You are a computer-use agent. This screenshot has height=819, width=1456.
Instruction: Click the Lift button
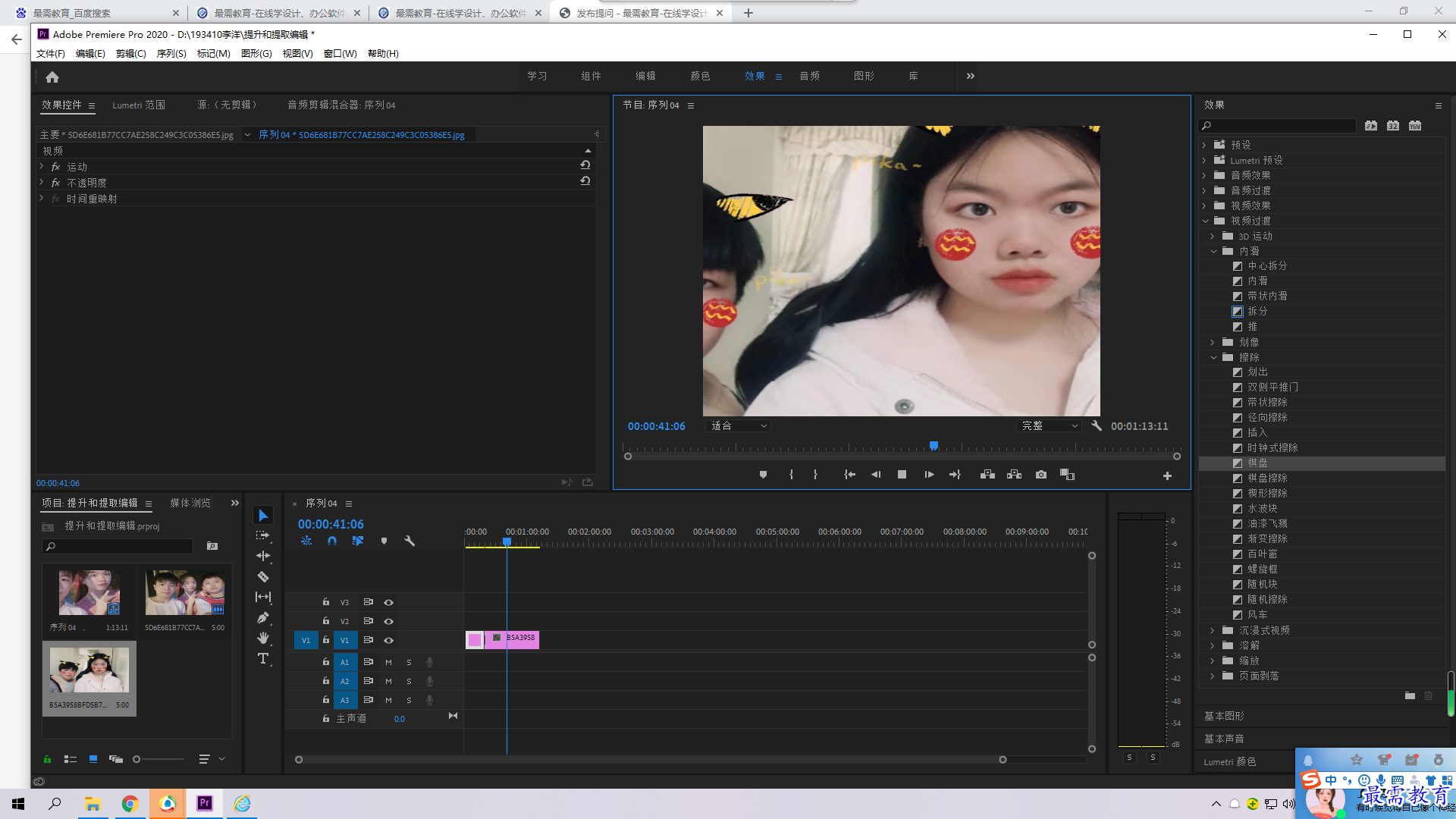click(987, 475)
